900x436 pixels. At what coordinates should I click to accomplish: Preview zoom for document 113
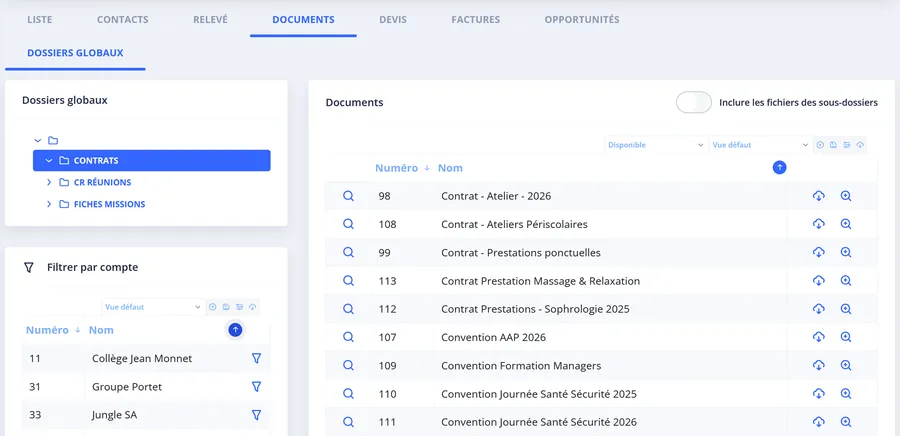point(845,281)
